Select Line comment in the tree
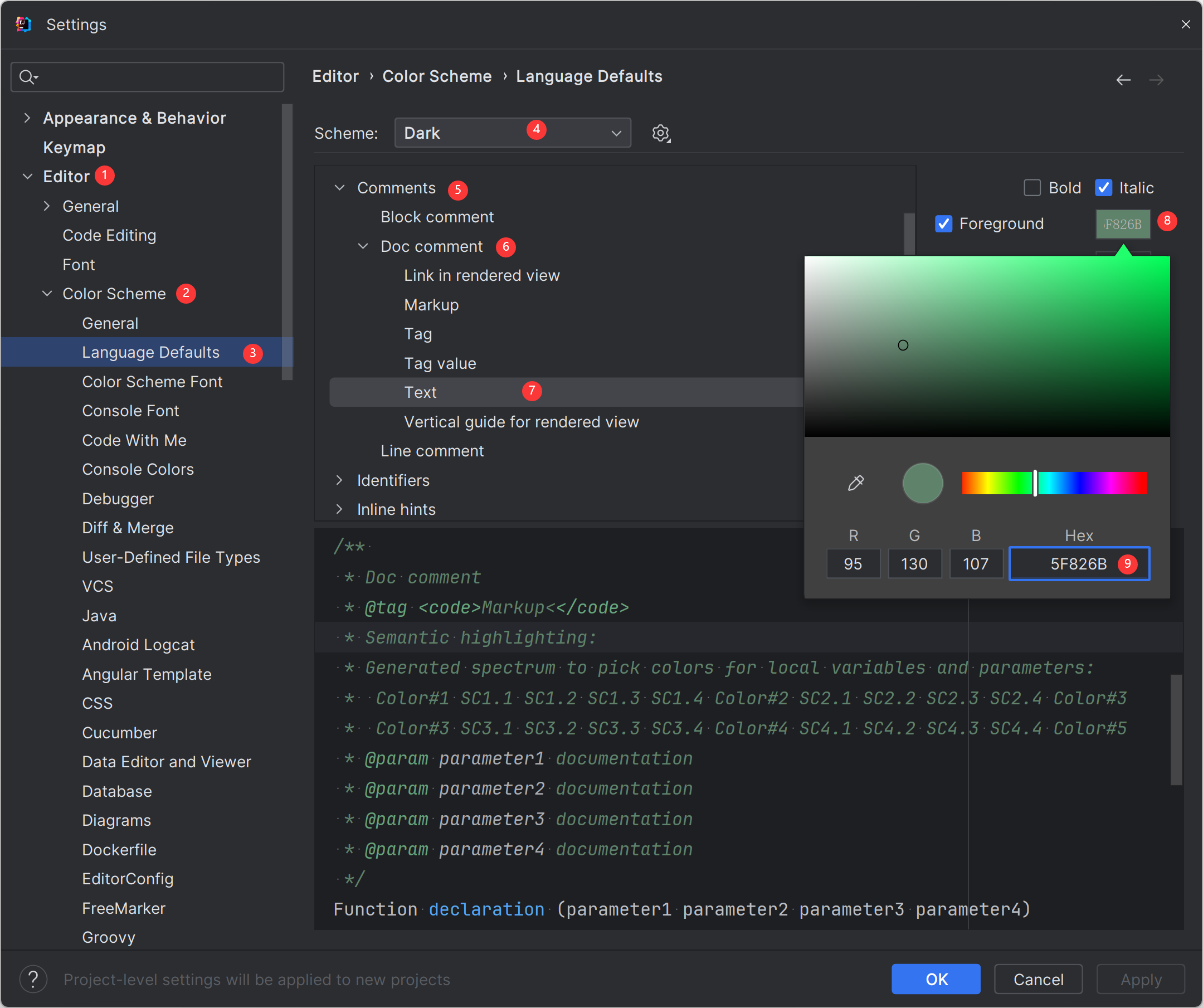This screenshot has height=1008, width=1203. 432,451
